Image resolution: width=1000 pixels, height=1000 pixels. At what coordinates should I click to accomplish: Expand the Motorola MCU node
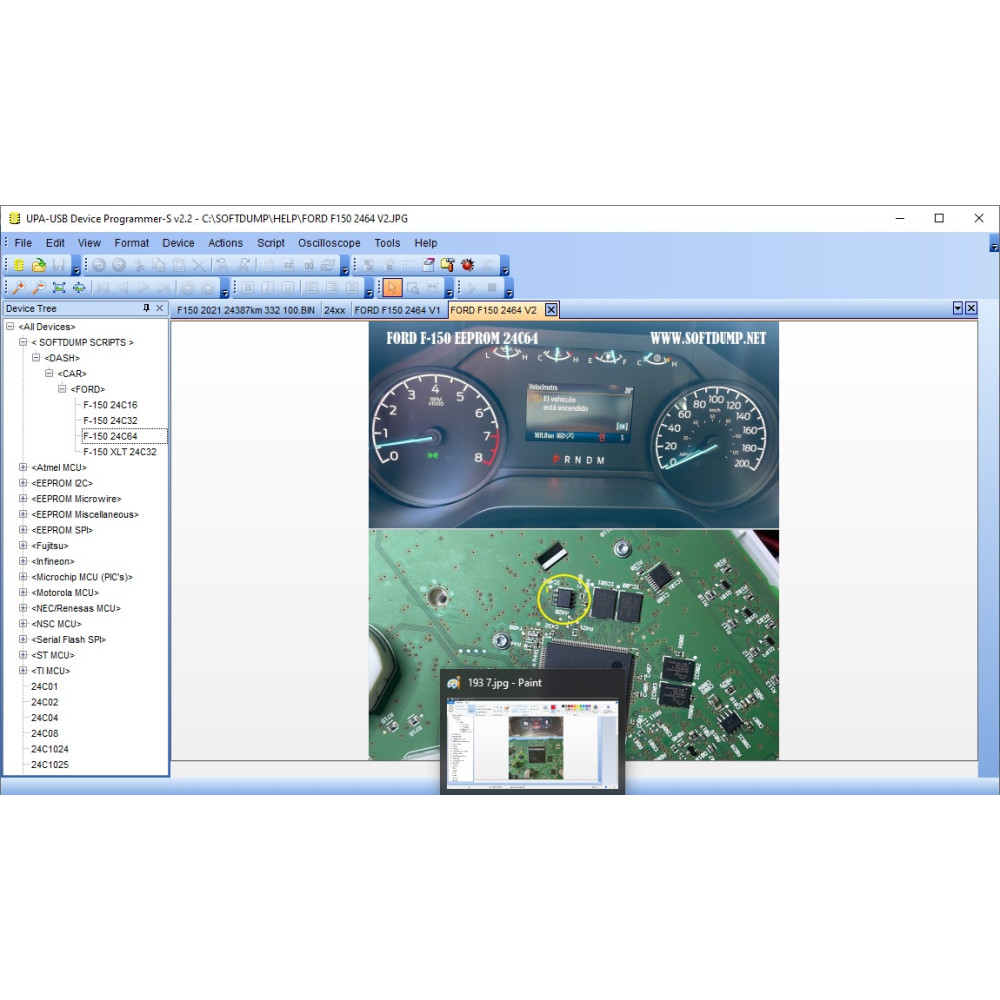[x=23, y=592]
